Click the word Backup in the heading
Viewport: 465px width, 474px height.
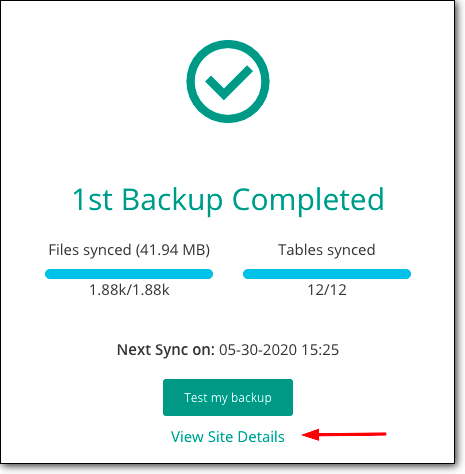[x=172, y=200]
